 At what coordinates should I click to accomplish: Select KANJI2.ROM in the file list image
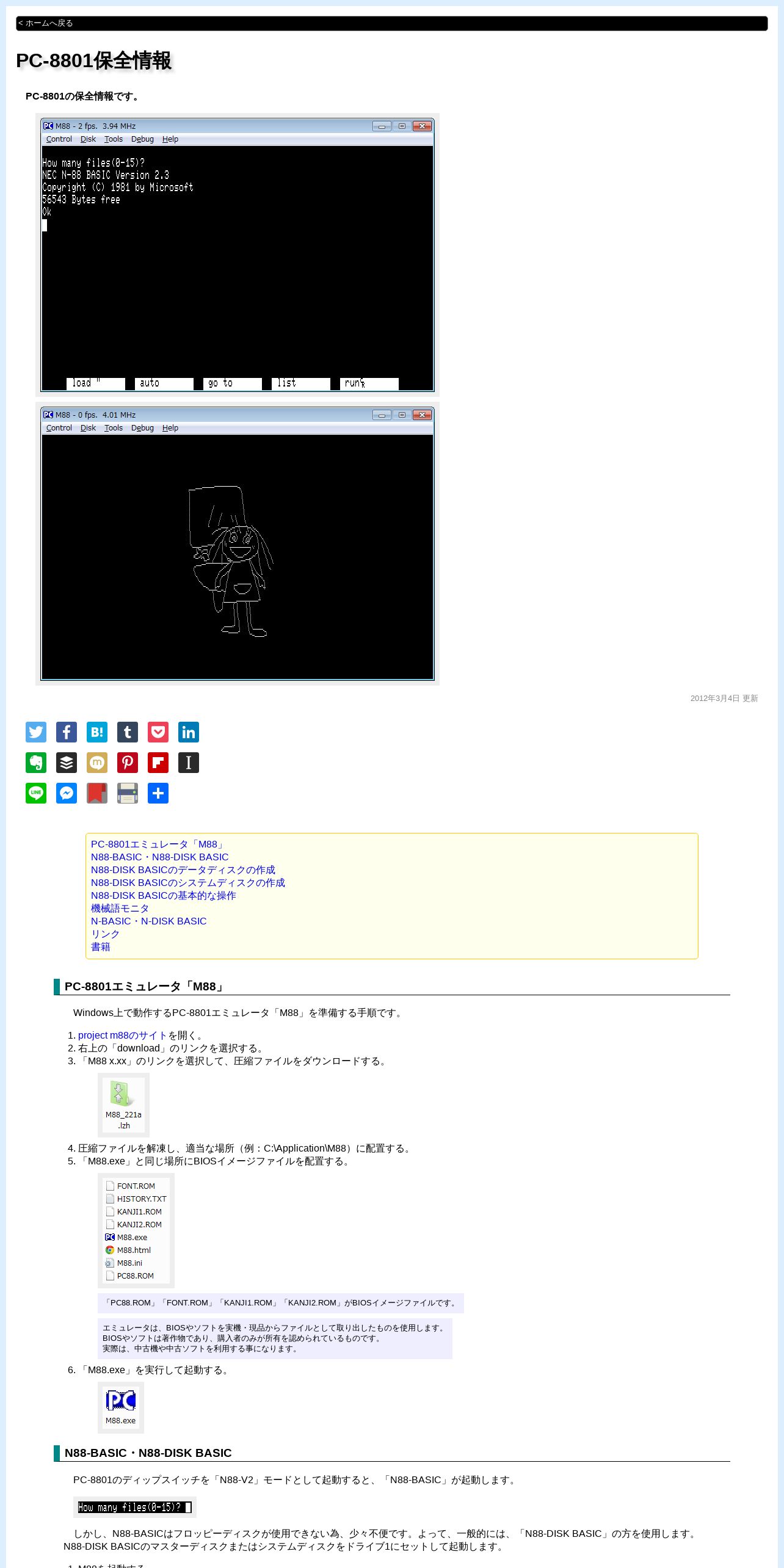pos(134,1224)
